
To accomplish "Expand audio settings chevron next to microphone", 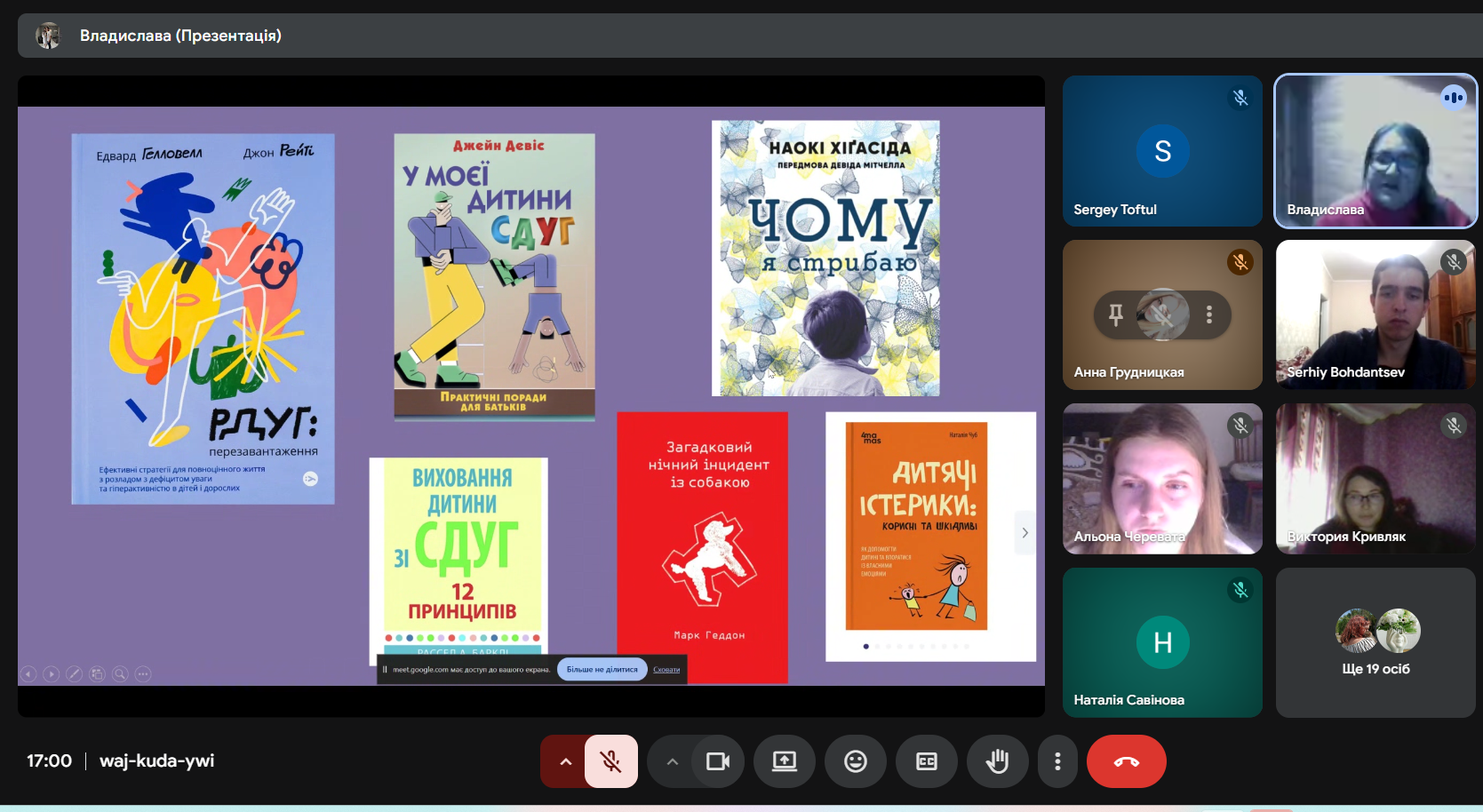I will 565,761.
